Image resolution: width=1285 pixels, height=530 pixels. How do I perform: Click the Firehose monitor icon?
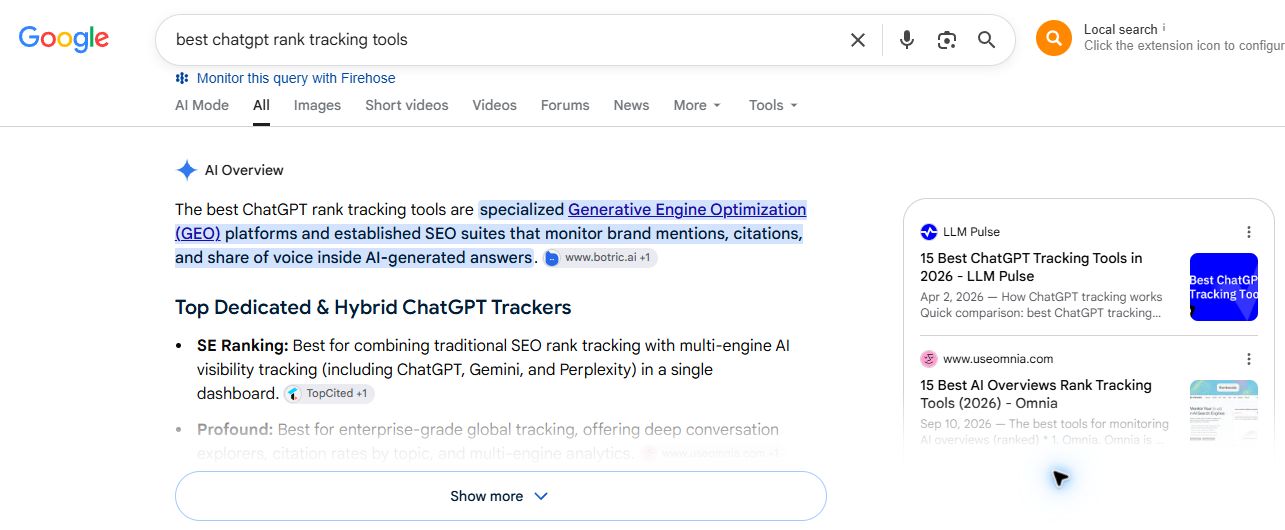(182, 78)
